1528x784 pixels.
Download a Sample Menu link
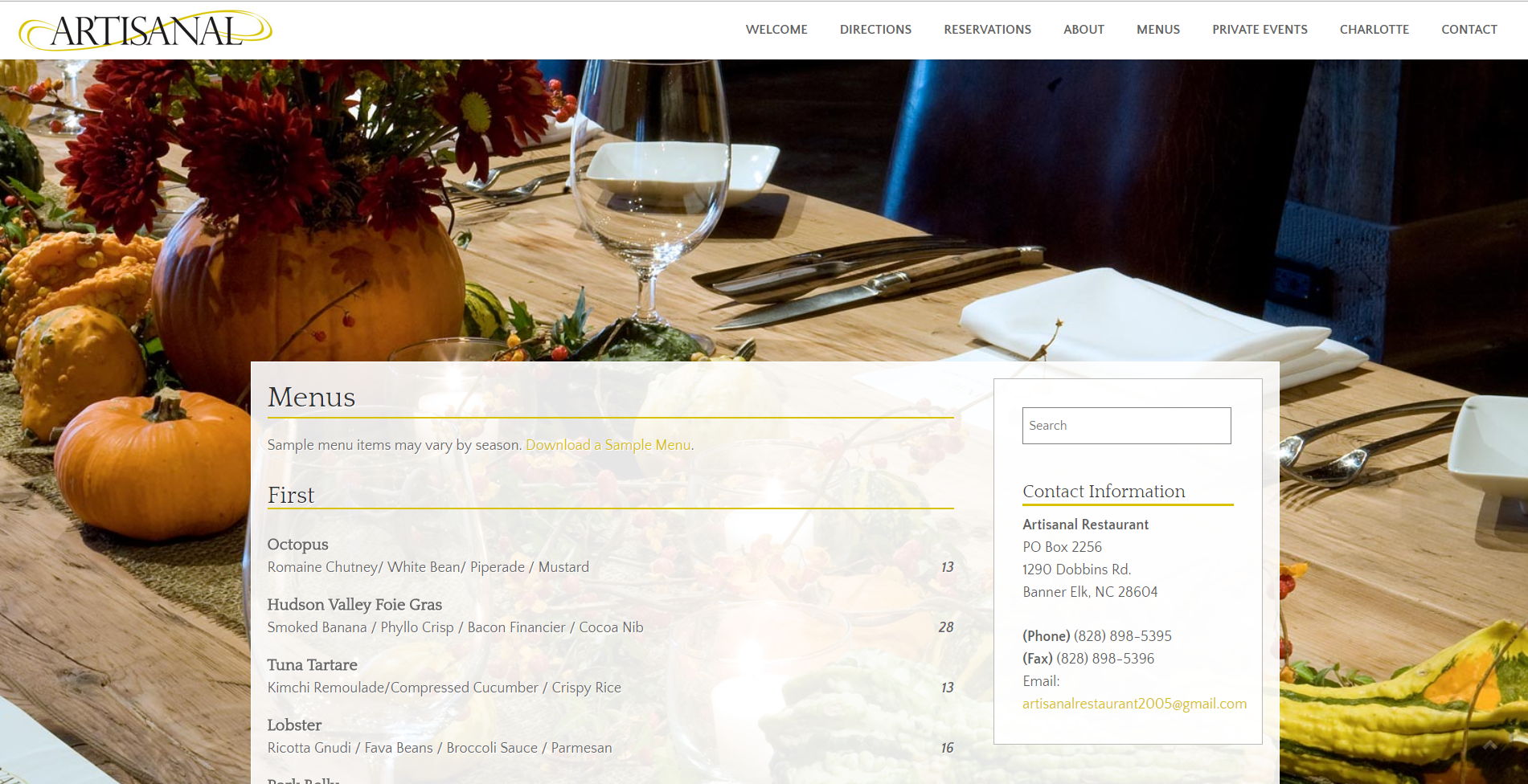coord(608,445)
